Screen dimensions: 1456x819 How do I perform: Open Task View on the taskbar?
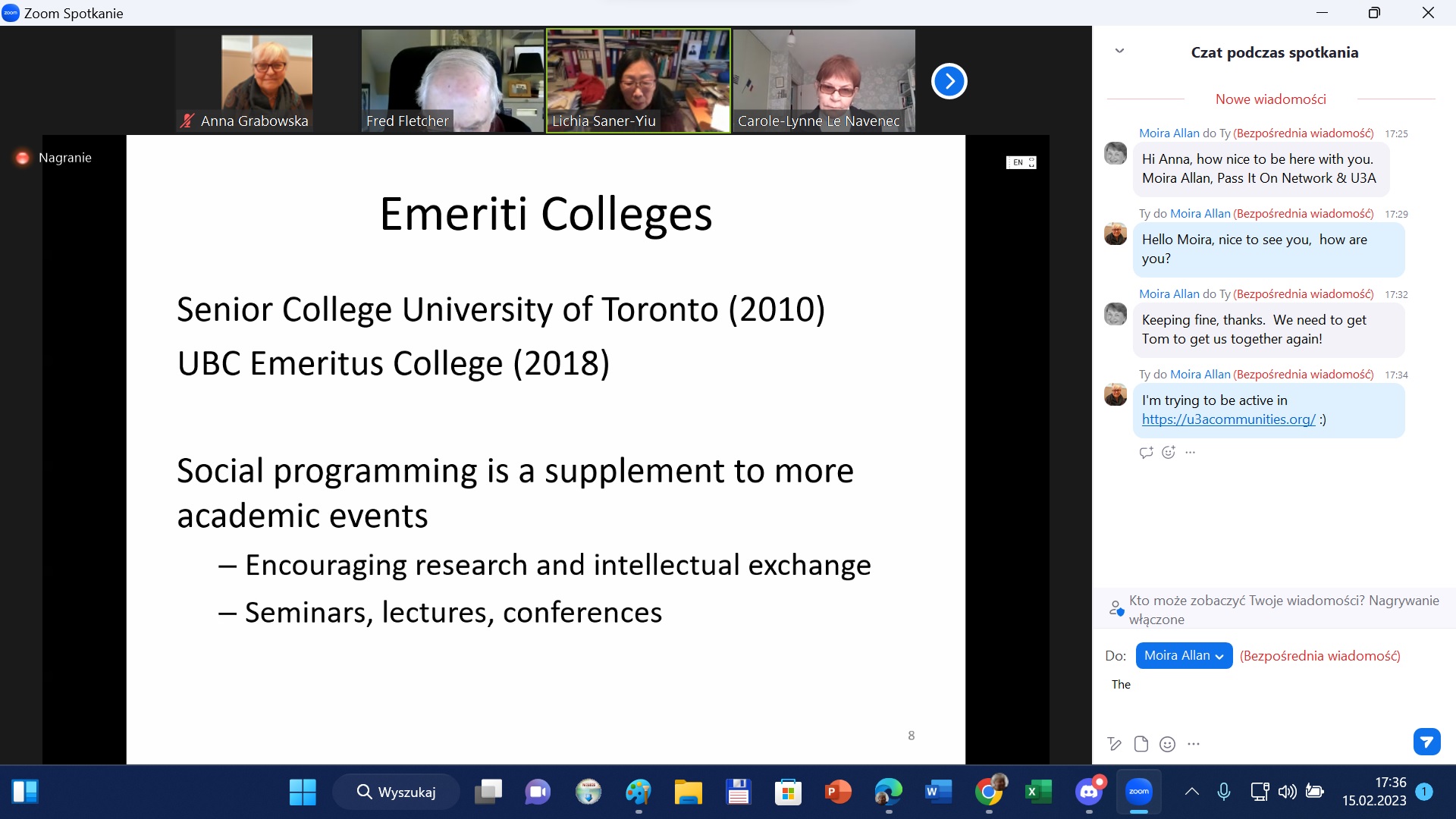click(x=488, y=792)
